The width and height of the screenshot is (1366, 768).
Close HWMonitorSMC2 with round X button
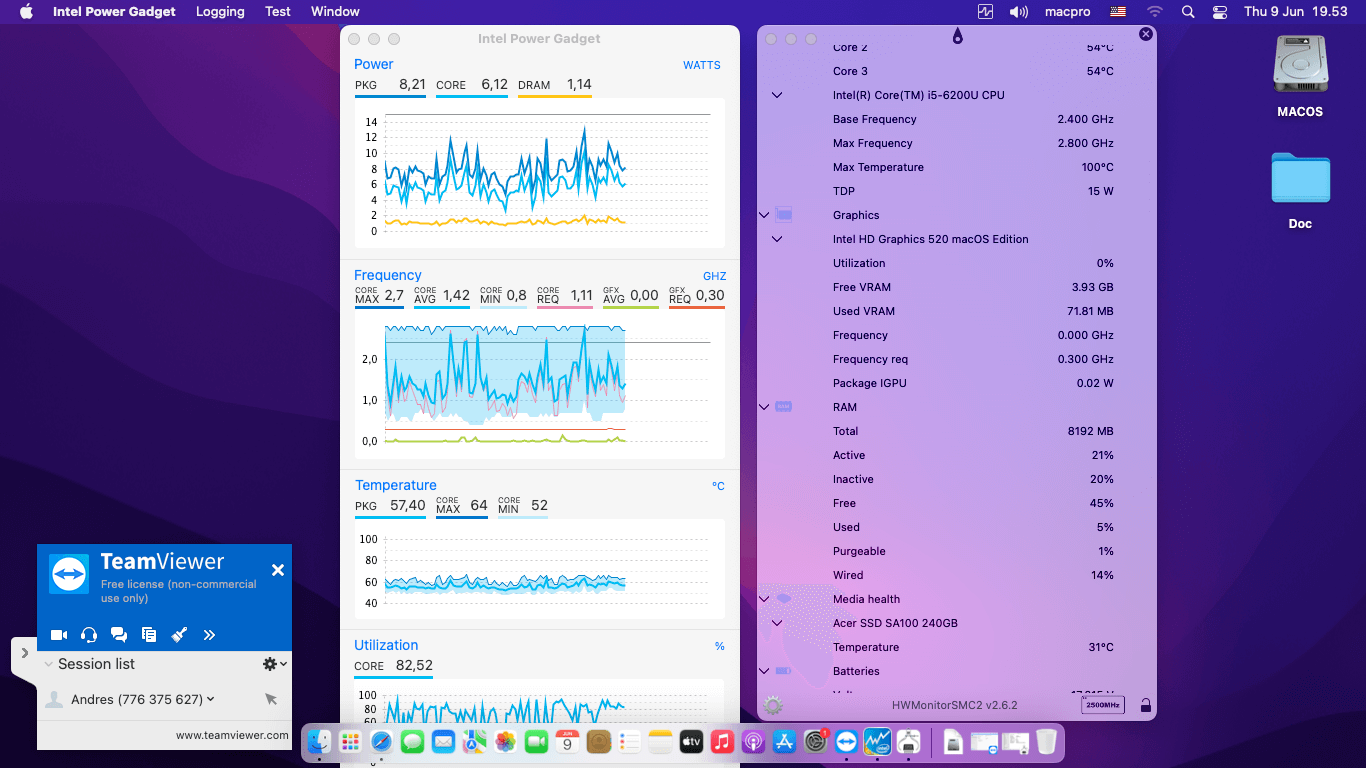(x=1146, y=34)
